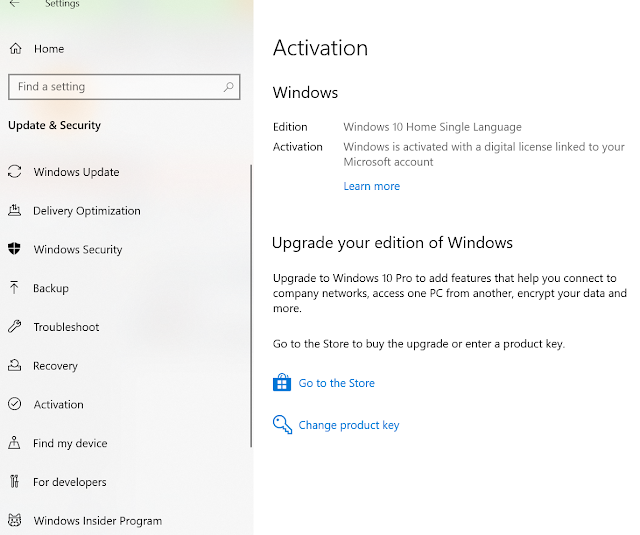This screenshot has height=535, width=640.
Task: Open Home settings page
Action: coord(49,49)
